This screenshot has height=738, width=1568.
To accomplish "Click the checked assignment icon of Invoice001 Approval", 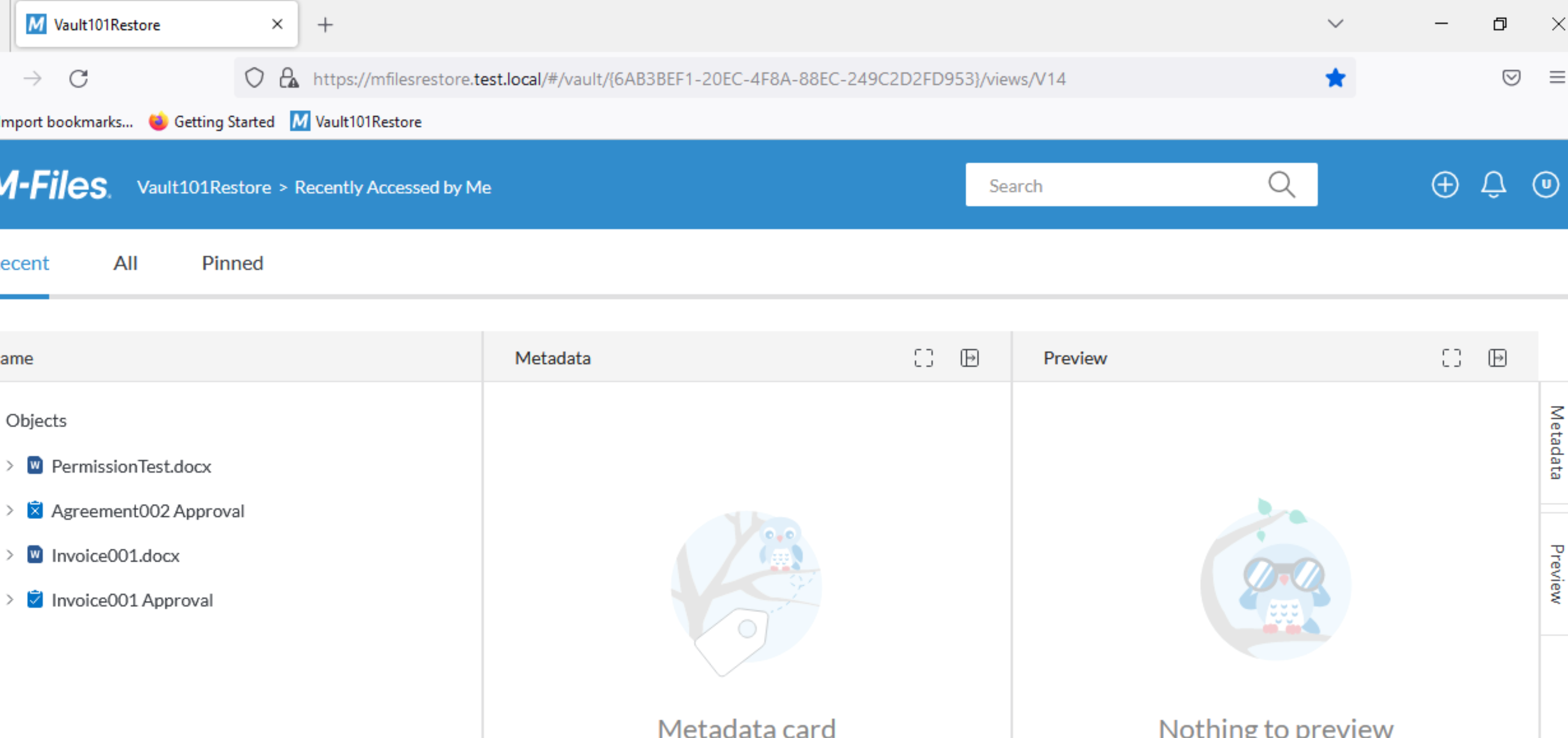I will coord(35,599).
